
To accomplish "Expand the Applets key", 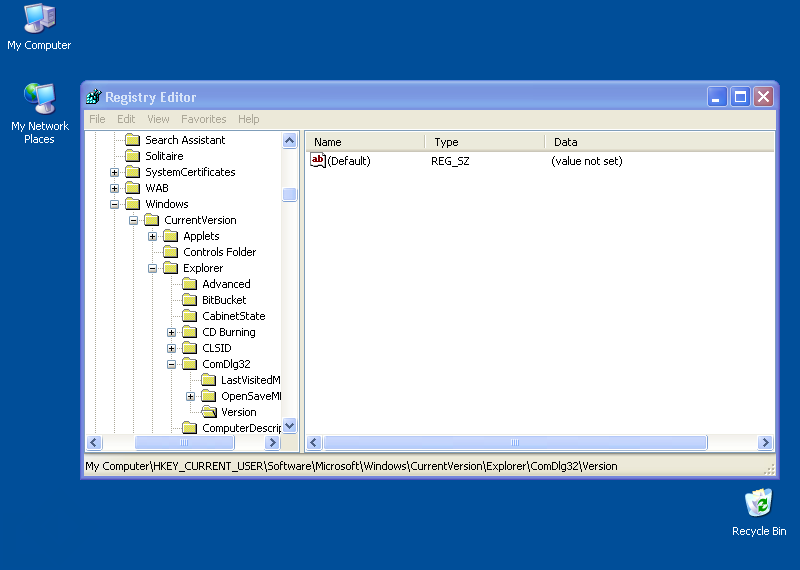I will click(152, 236).
